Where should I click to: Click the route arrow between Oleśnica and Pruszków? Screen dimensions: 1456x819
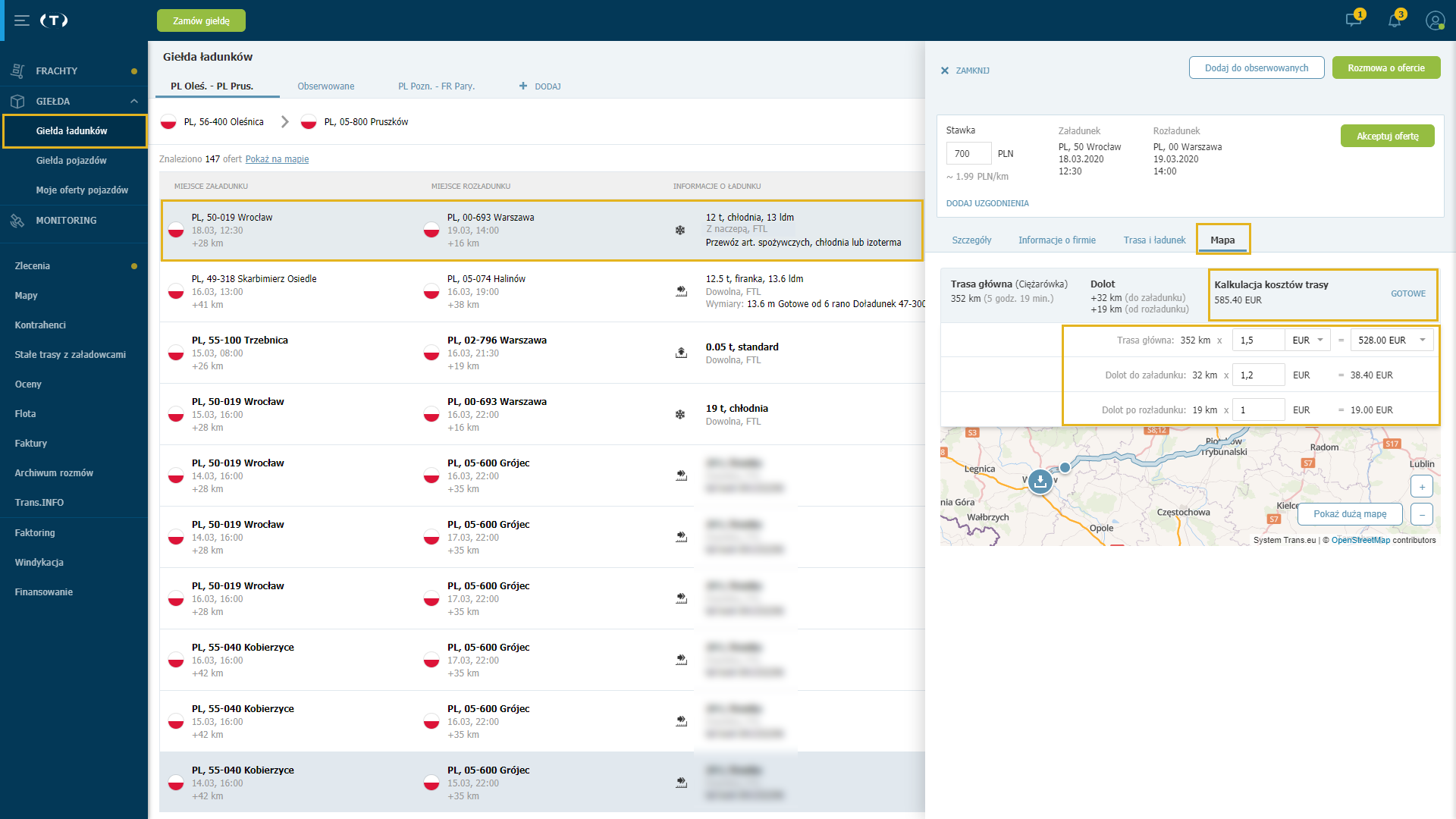click(x=284, y=122)
